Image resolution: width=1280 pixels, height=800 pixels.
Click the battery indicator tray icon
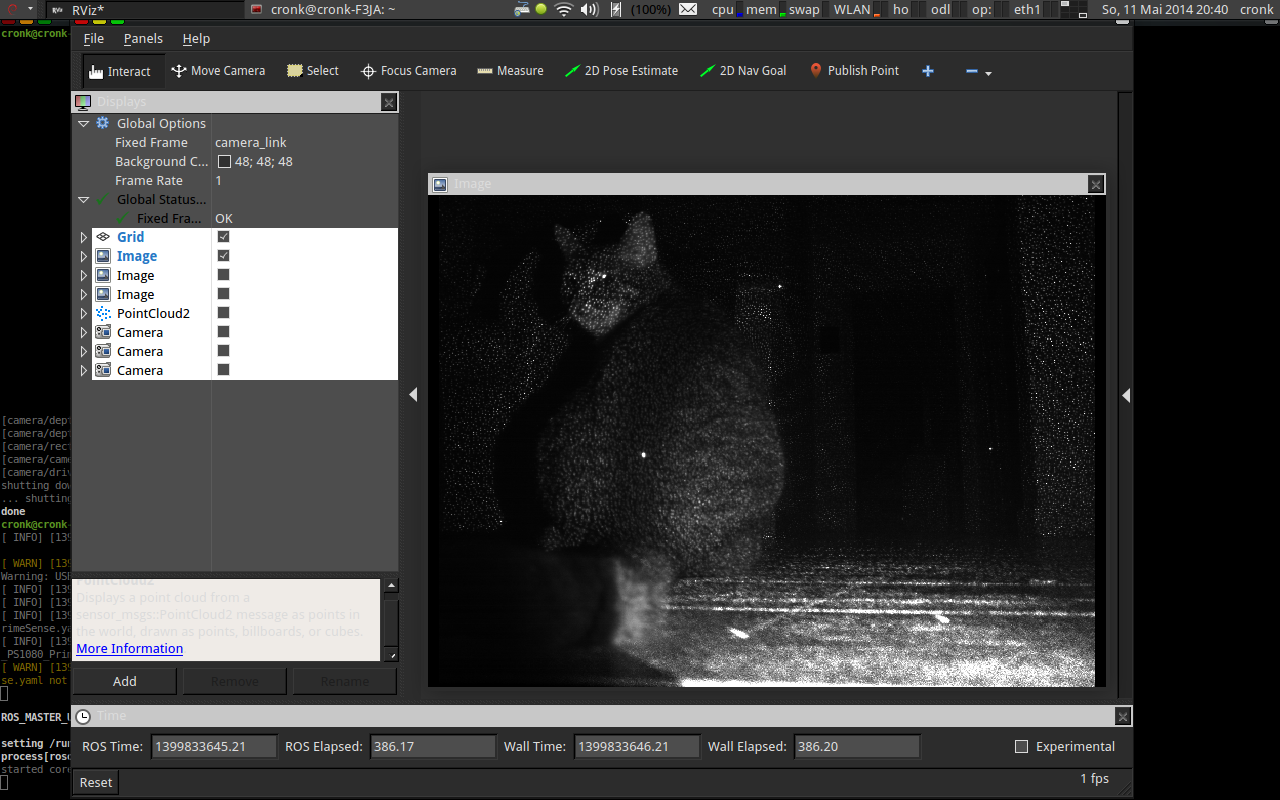(x=615, y=9)
